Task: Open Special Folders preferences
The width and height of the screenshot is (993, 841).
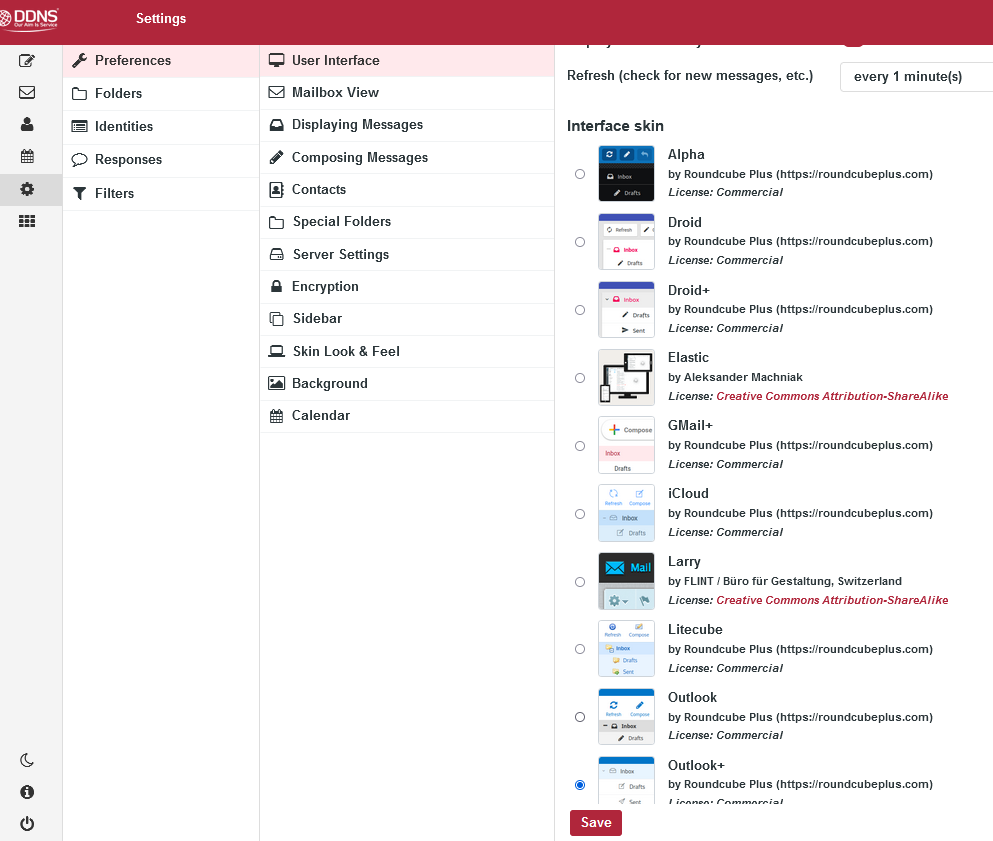Action: [x=407, y=222]
